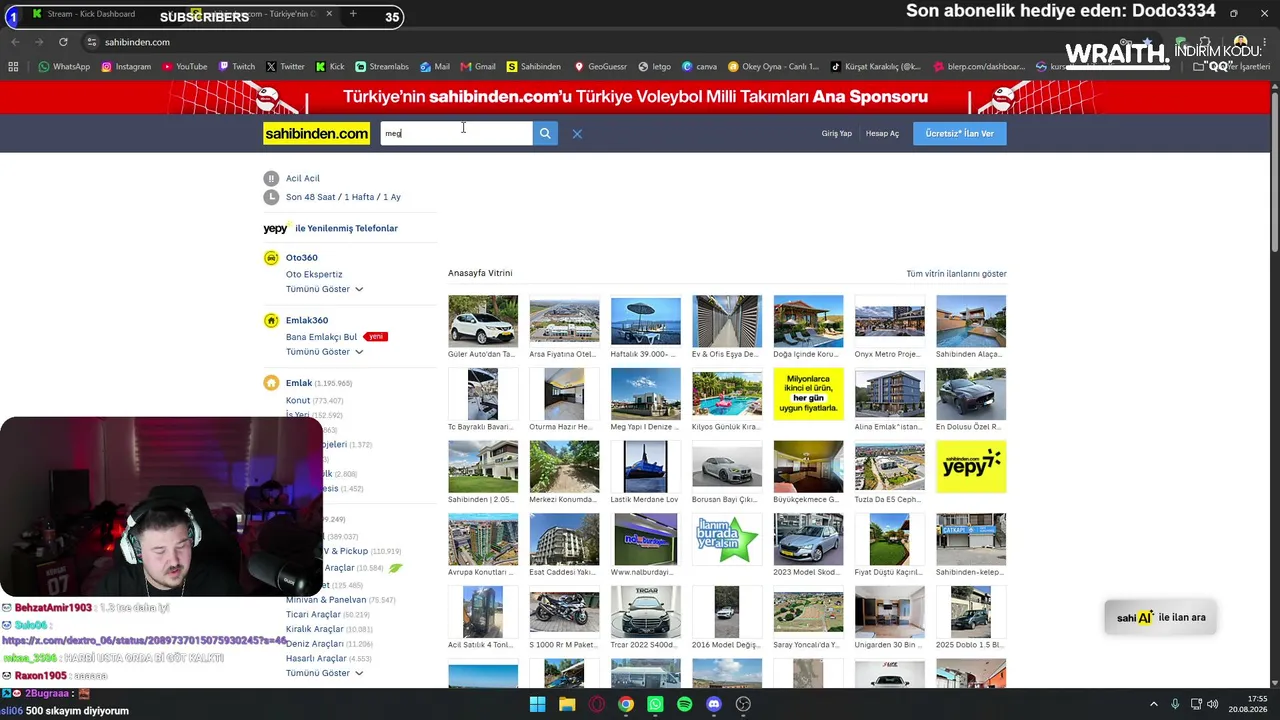Open the Kilyos Günlük Kira listing thumbnail
This screenshot has height=720, width=1280.
[x=727, y=393]
